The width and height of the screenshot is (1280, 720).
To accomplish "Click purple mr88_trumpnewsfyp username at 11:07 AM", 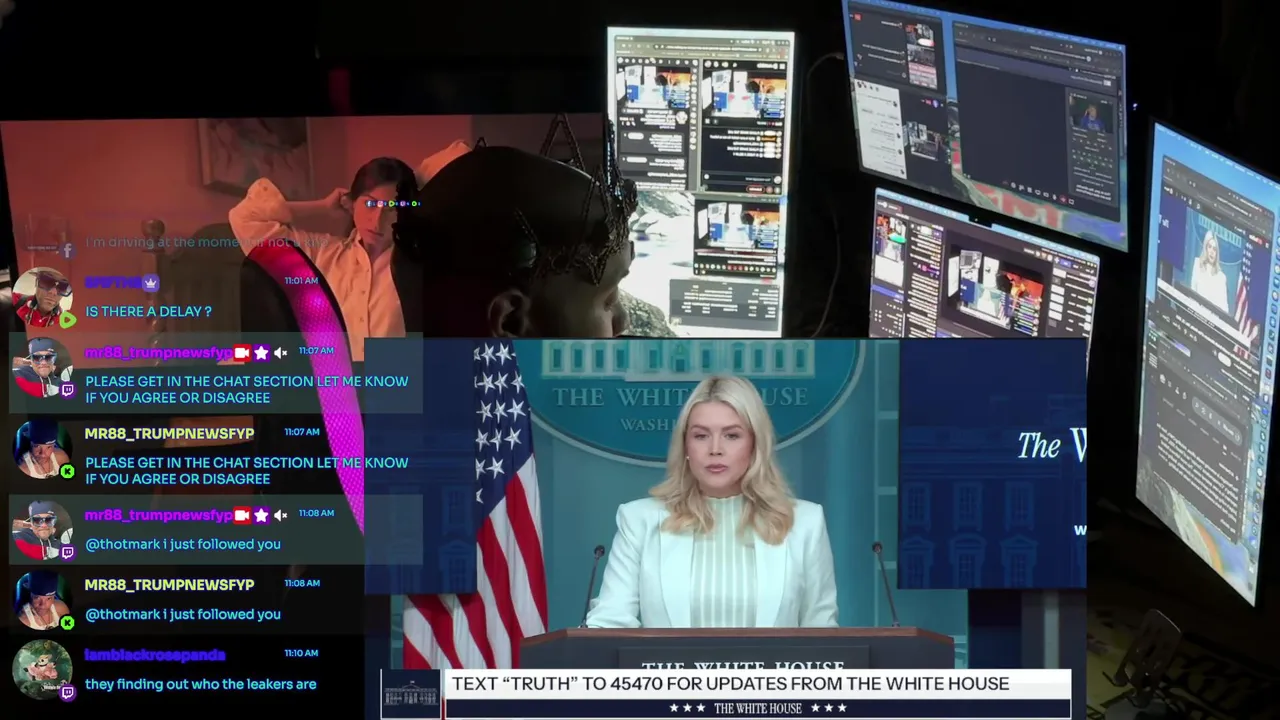I will click(158, 352).
